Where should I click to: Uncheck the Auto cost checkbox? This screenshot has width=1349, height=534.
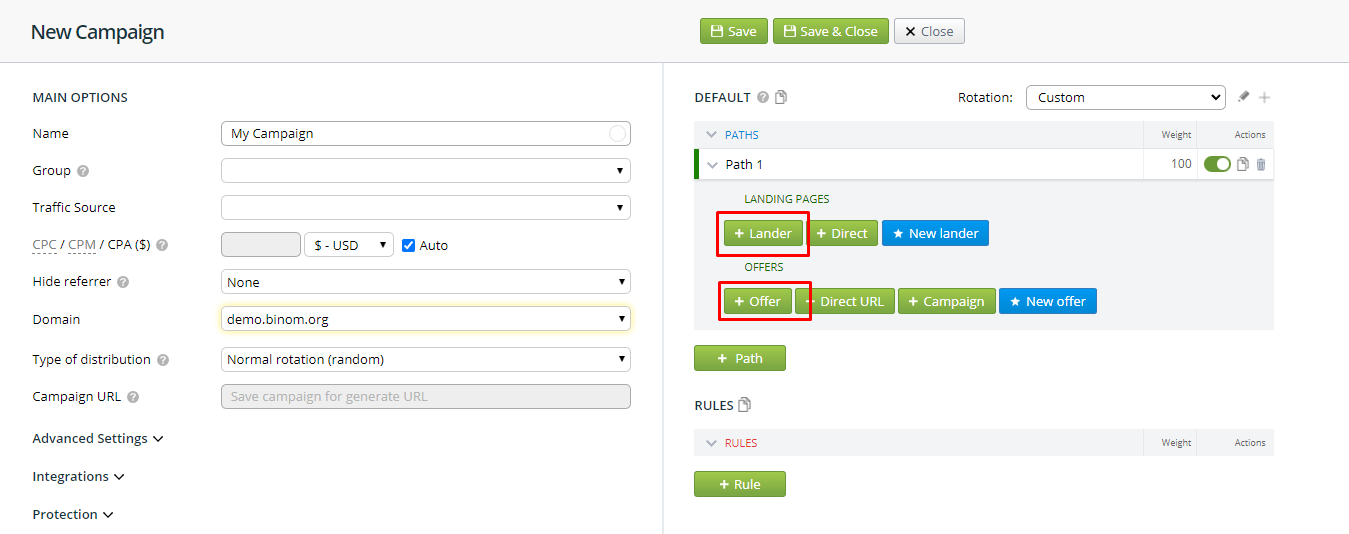[x=408, y=245]
